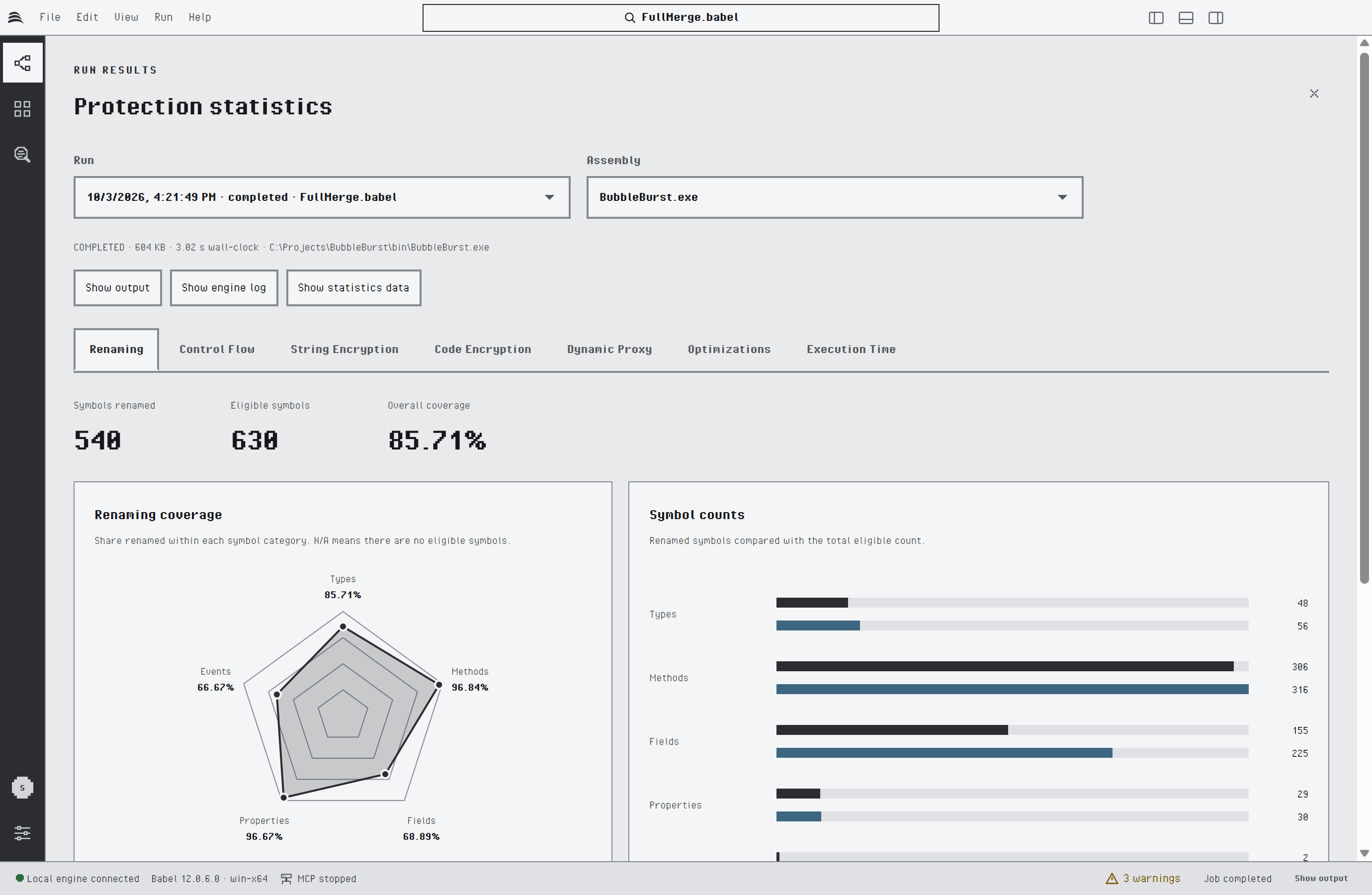Open the dashboard grid sidebar icon
This screenshot has width=1372, height=895.
(22, 108)
